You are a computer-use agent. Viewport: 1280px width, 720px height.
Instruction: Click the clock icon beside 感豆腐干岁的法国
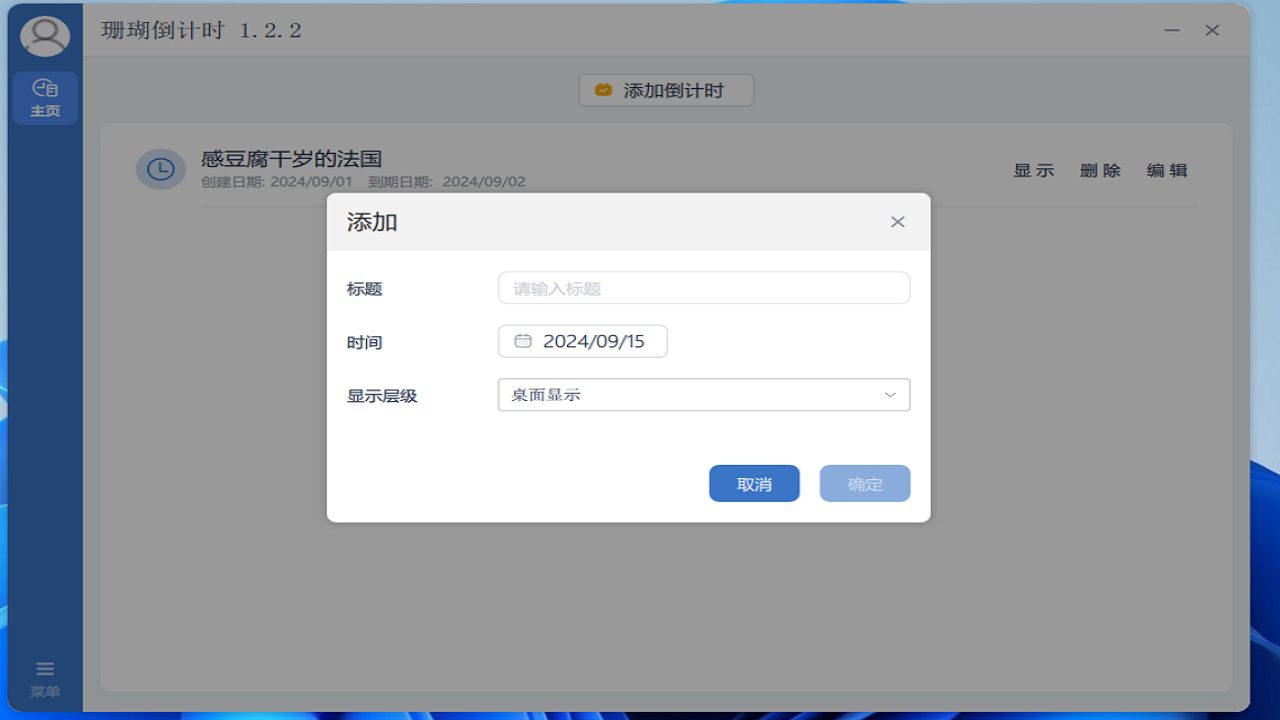(x=160, y=169)
